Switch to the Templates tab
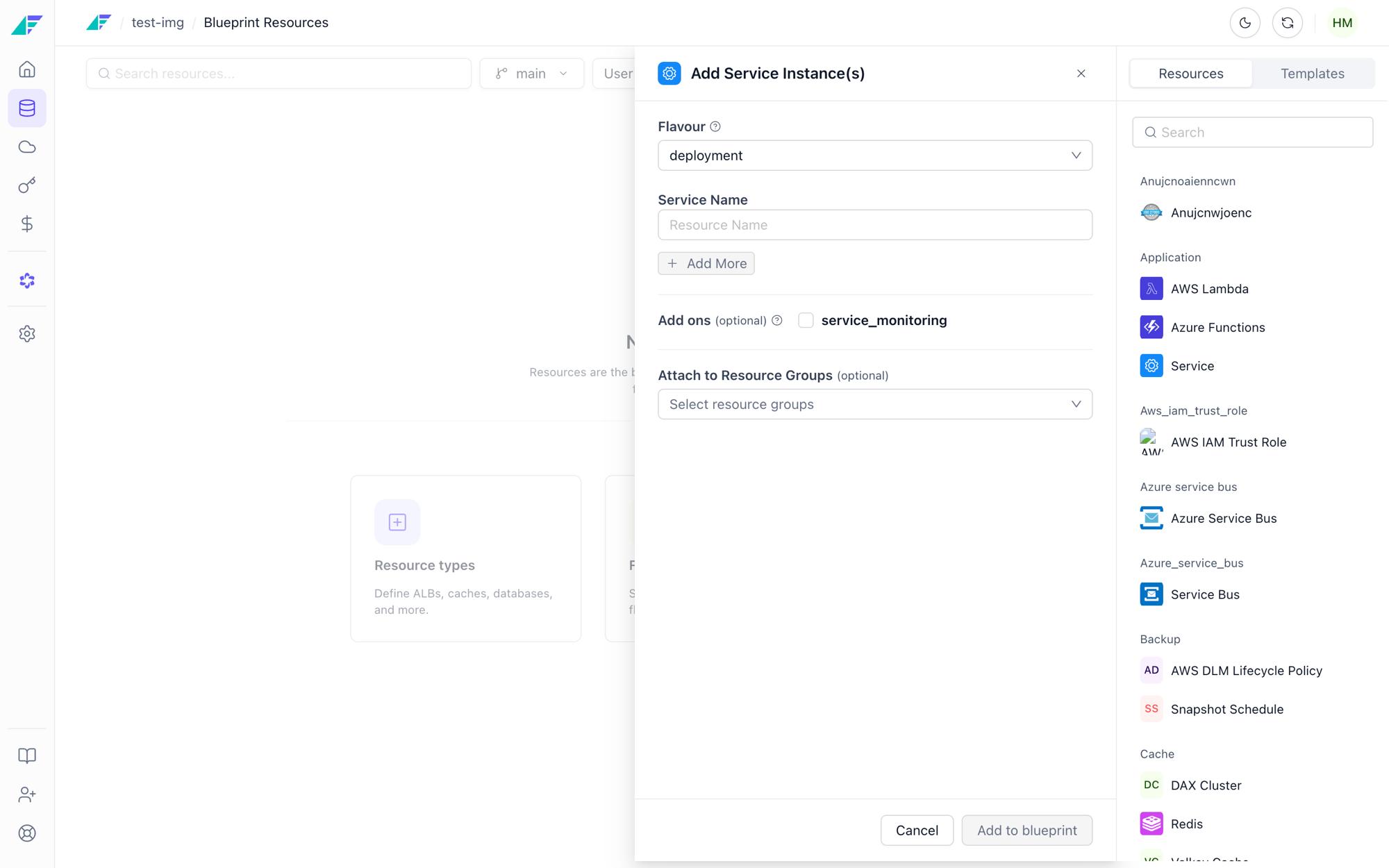The image size is (1389, 868). [x=1312, y=74]
